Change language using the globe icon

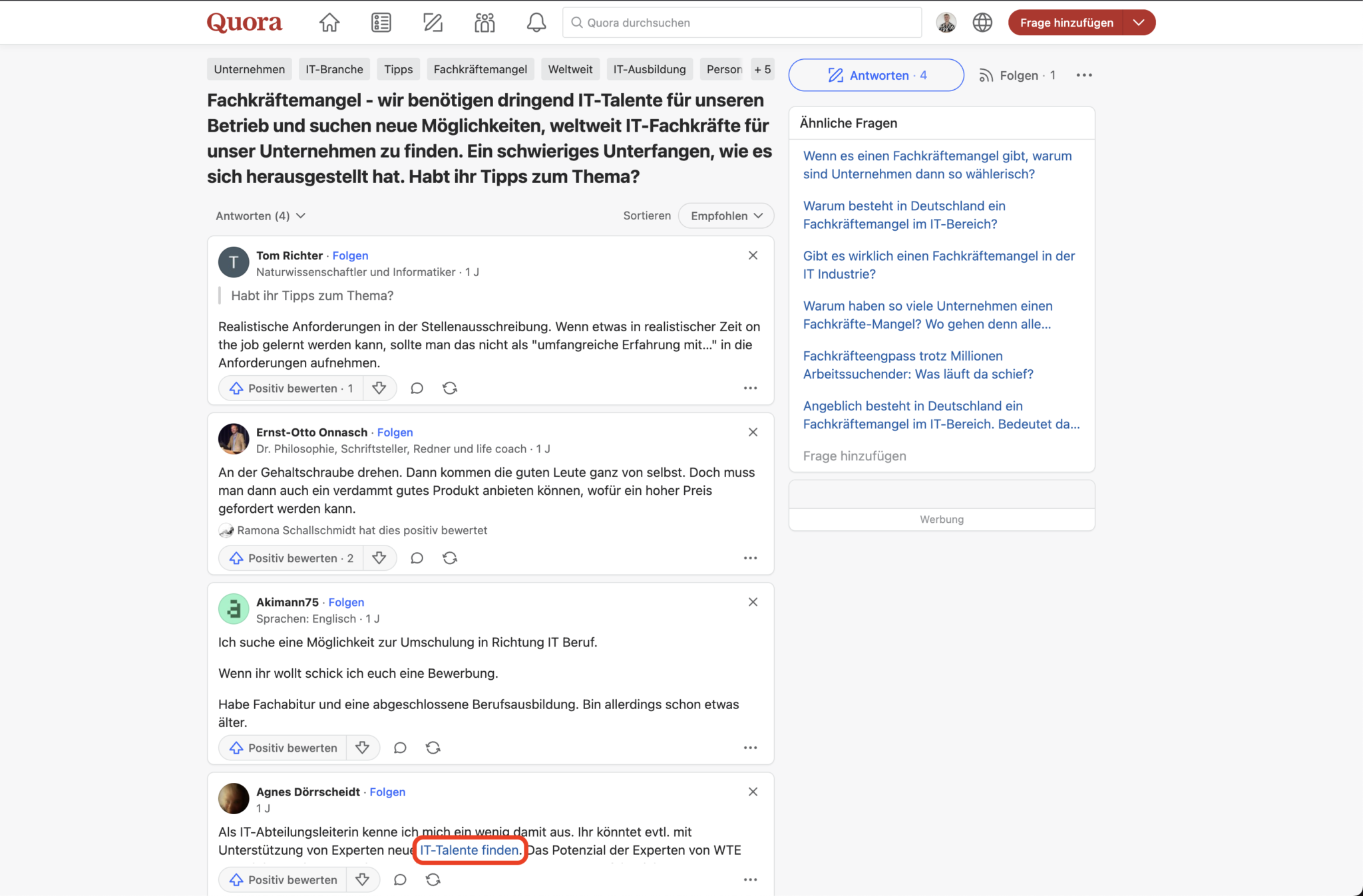982,22
